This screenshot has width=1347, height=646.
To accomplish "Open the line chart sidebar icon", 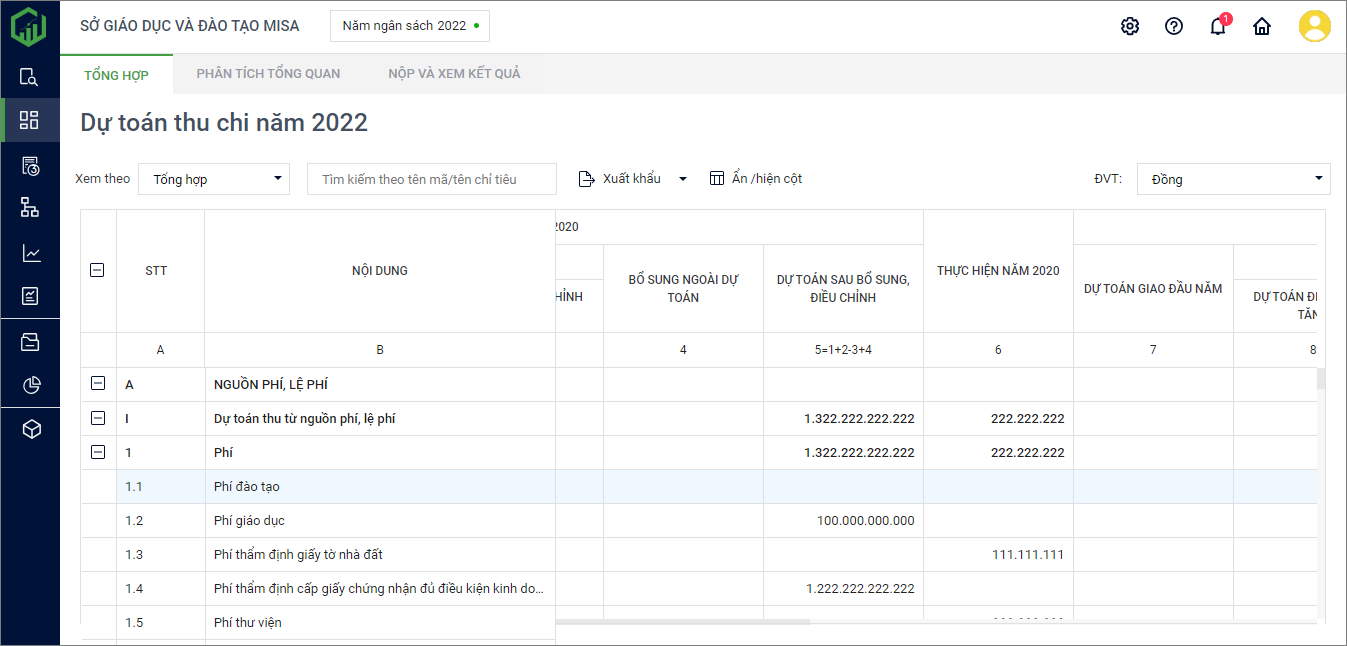I will coord(30,253).
